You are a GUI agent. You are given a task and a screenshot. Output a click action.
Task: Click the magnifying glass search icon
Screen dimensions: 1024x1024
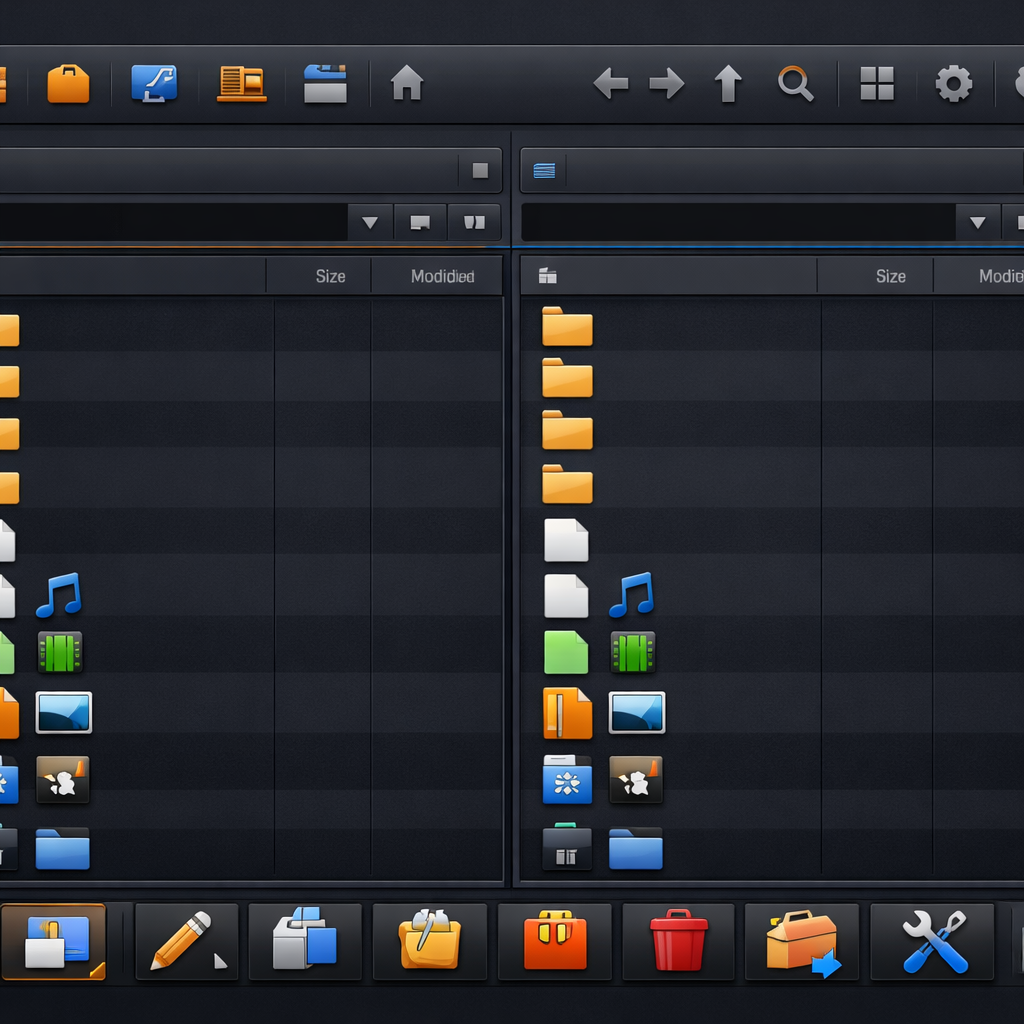(795, 84)
